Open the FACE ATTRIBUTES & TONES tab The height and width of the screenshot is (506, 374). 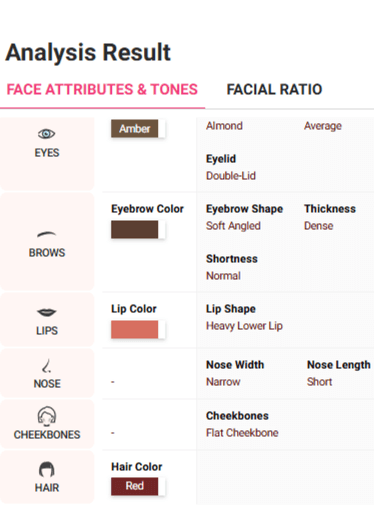point(102,89)
